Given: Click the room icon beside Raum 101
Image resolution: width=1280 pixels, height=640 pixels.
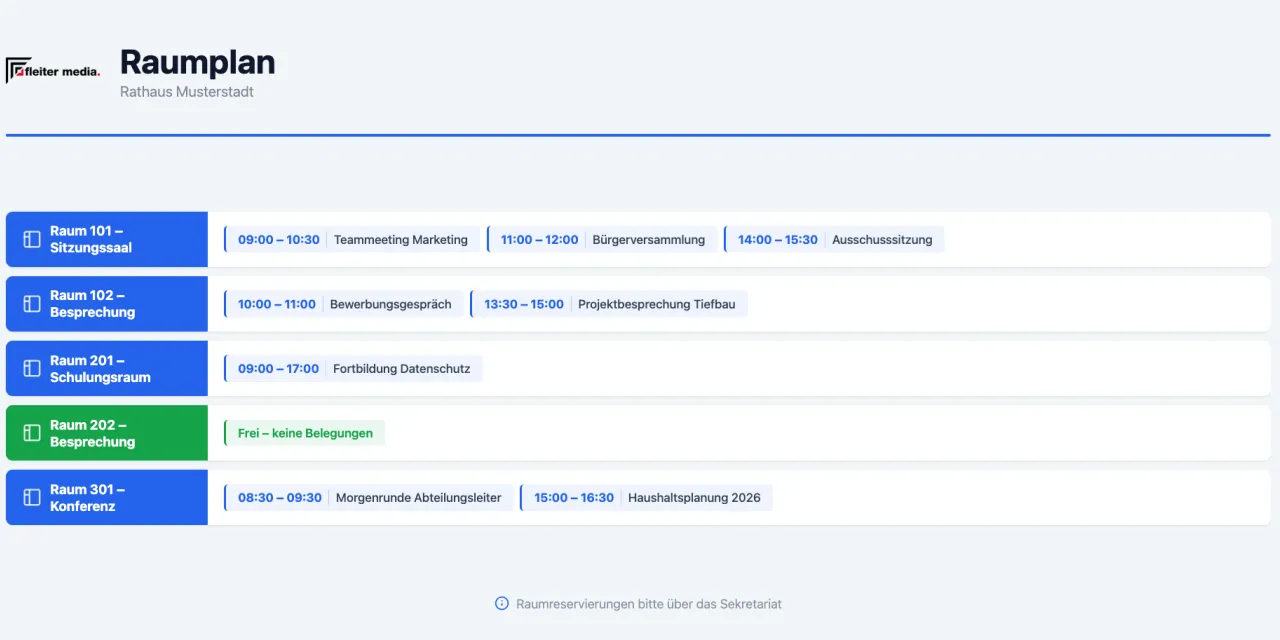Looking at the screenshot, I should pos(32,240).
